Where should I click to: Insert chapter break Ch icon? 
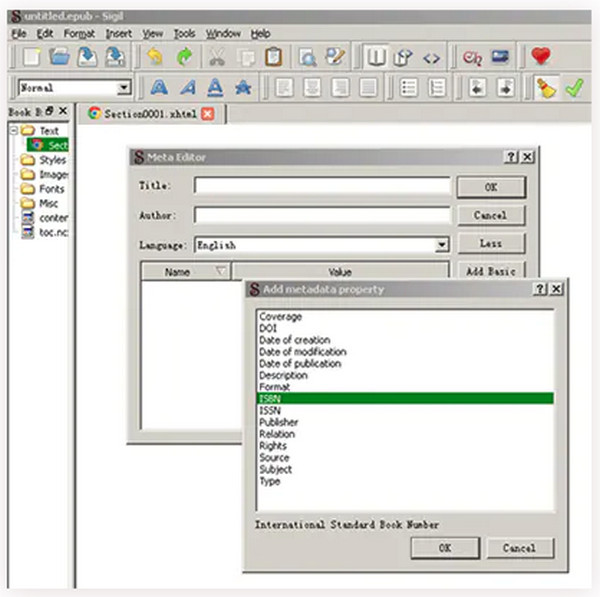pyautogui.click(x=472, y=58)
